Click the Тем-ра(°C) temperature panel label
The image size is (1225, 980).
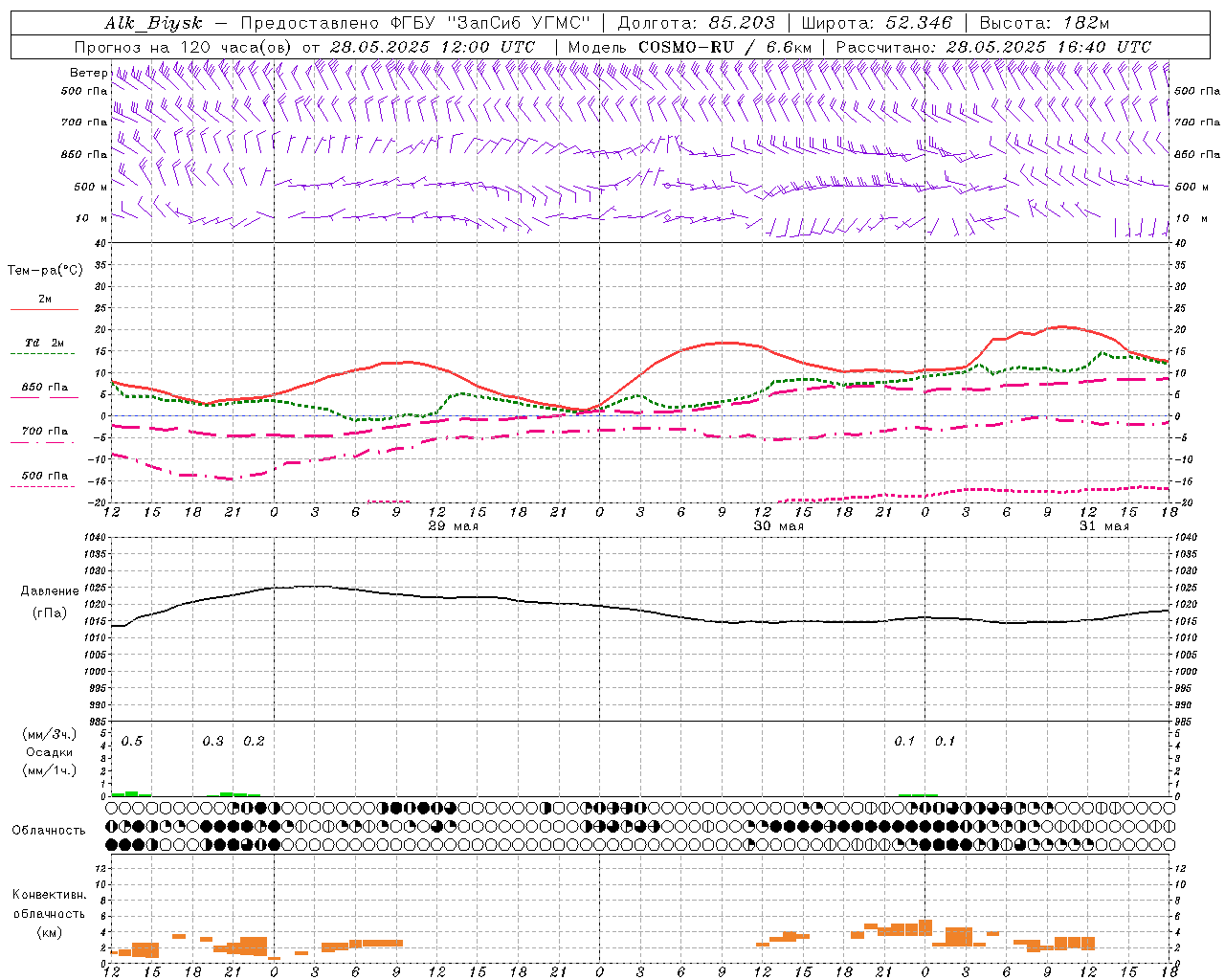coord(45,271)
